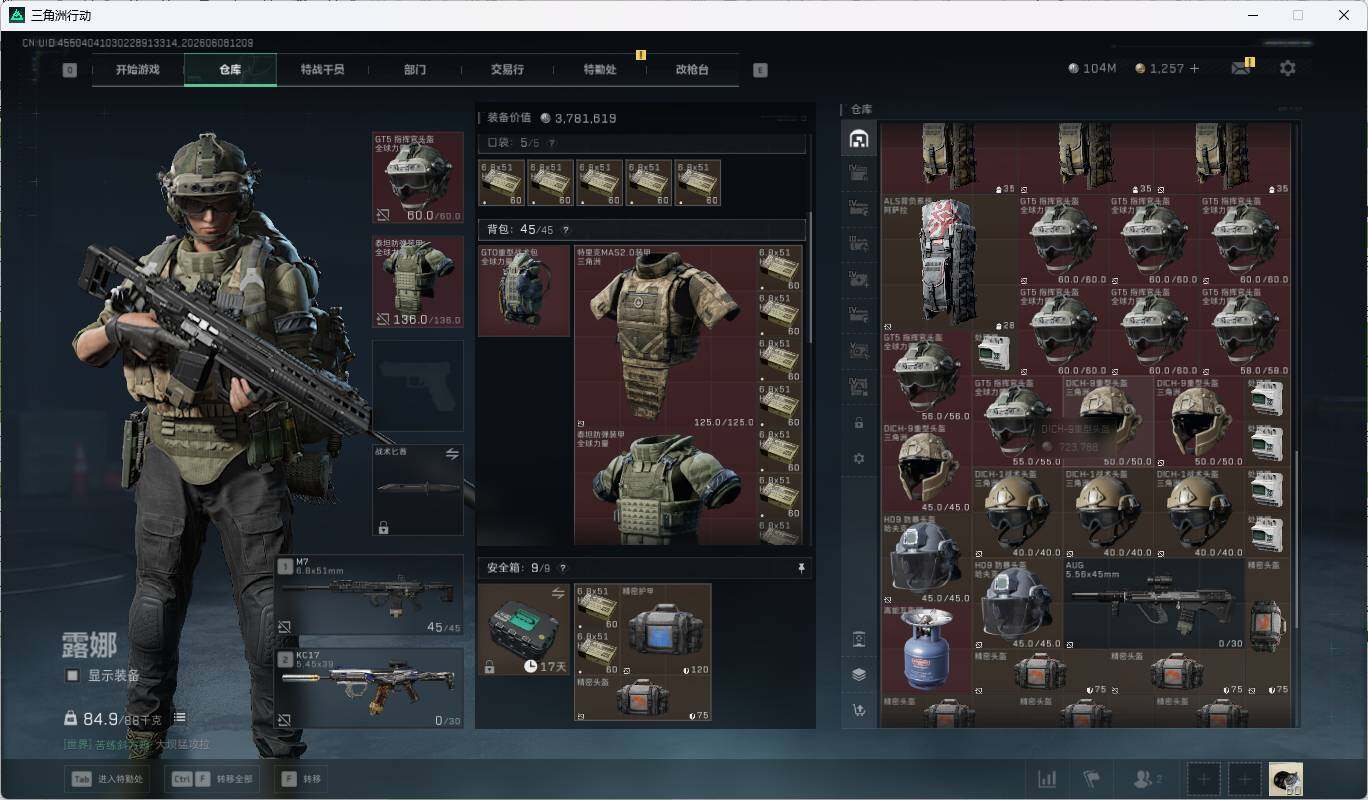Click the help icon next to 安全箱

[562, 568]
